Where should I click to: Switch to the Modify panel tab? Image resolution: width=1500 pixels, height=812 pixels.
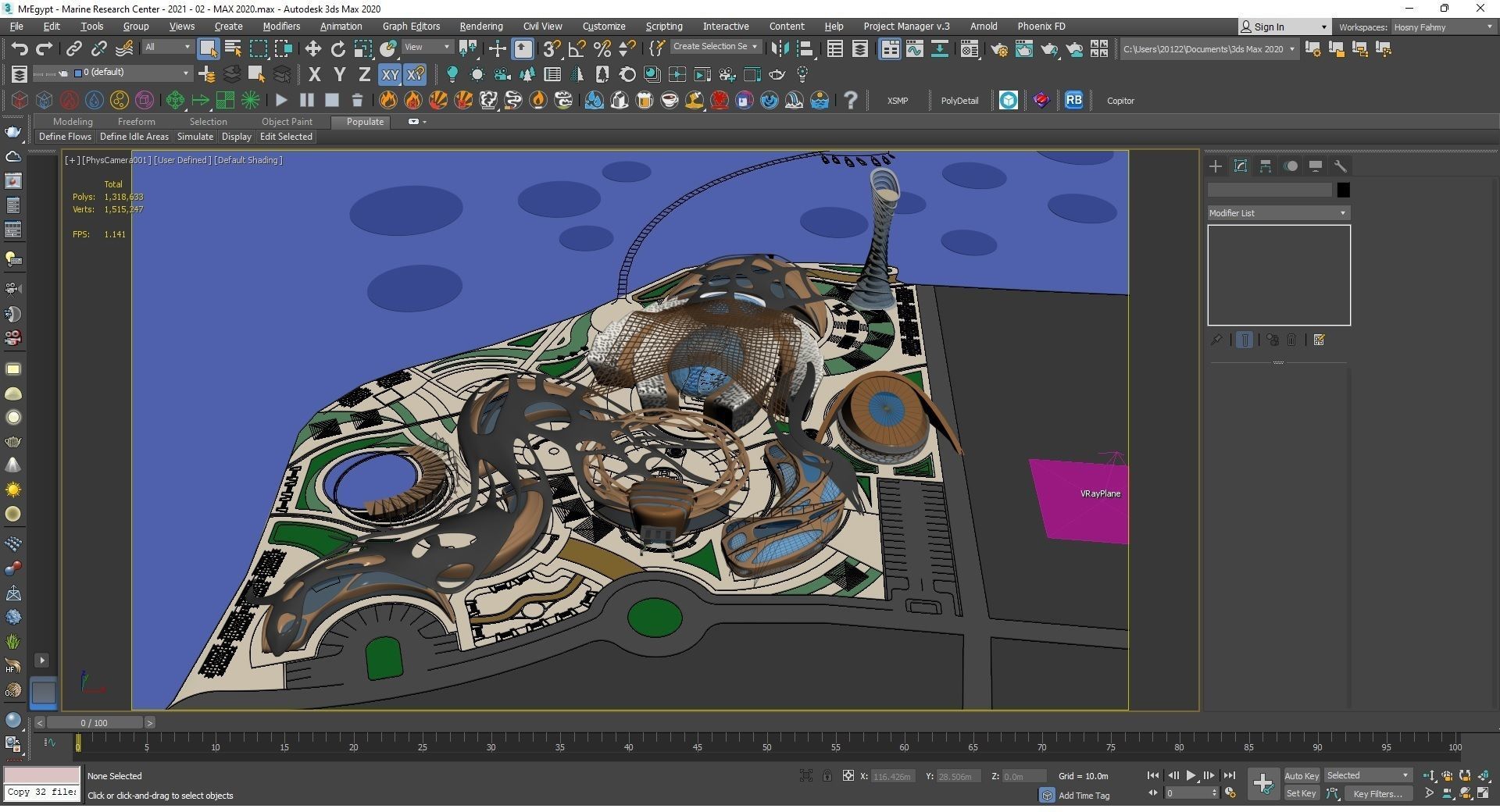1241,166
